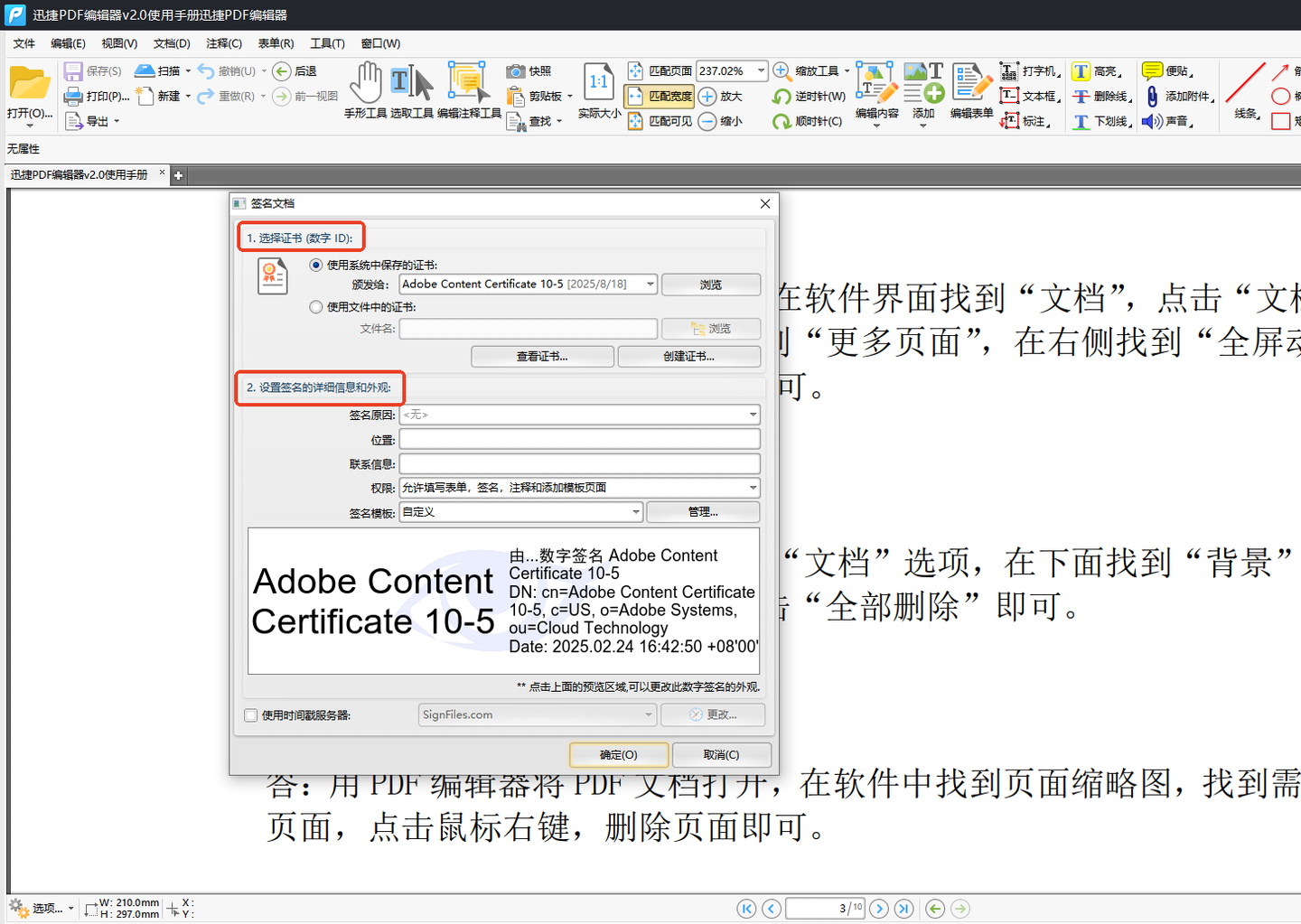Open the 工具(T) menu
The height and width of the screenshot is (924, 1301).
pyautogui.click(x=327, y=43)
